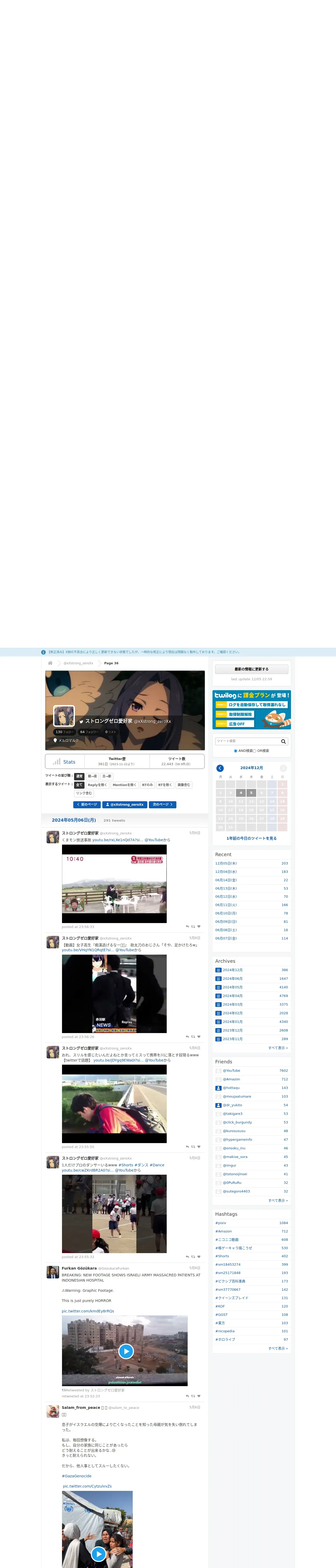Viewport: 336px width, 1568px height.
Task: Play the Salam_from_peace video
Action: coord(99,1554)
